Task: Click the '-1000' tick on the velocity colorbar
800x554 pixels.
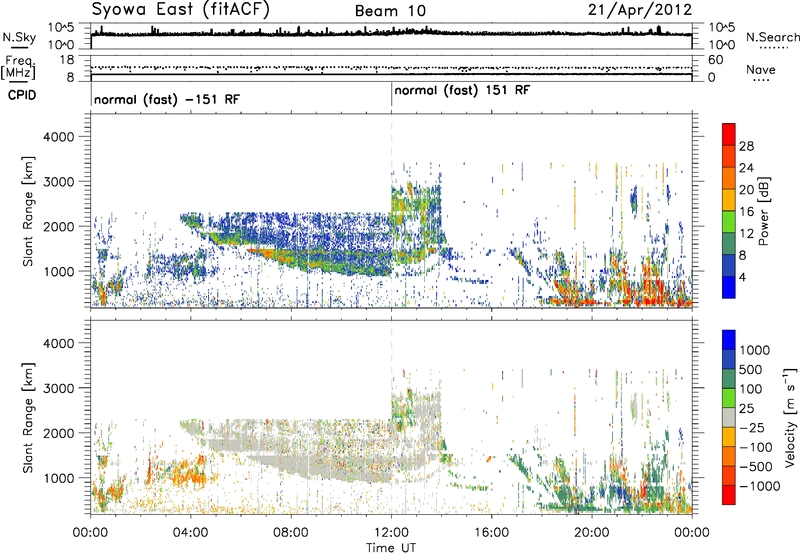Action: coord(759,486)
